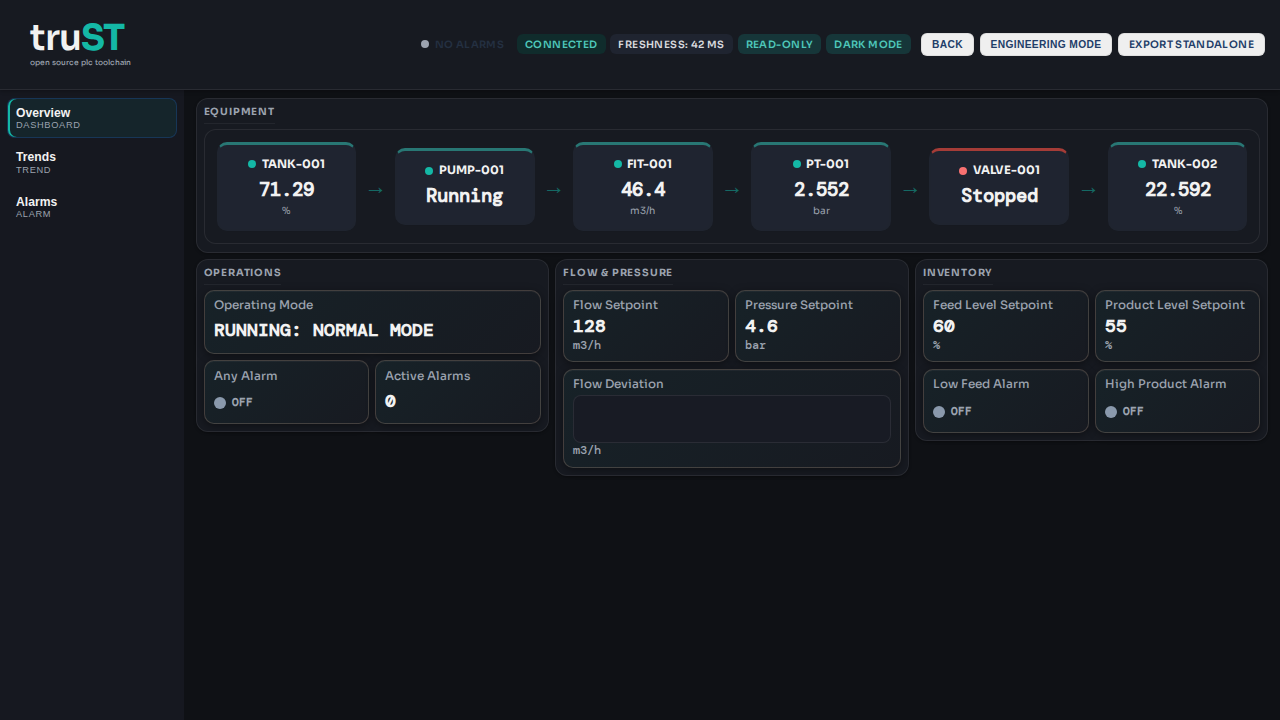Select the TANK-001 equipment card

(x=286, y=187)
